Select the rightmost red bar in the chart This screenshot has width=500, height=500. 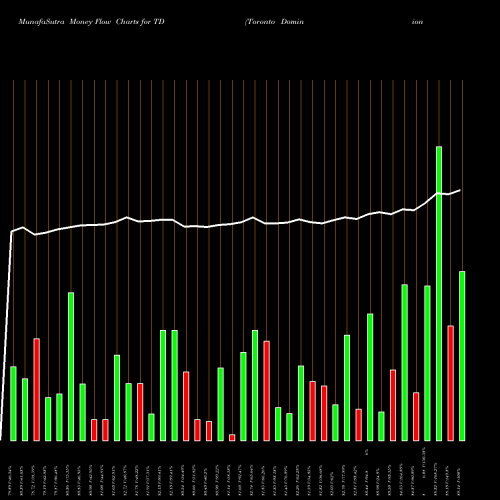[451, 383]
